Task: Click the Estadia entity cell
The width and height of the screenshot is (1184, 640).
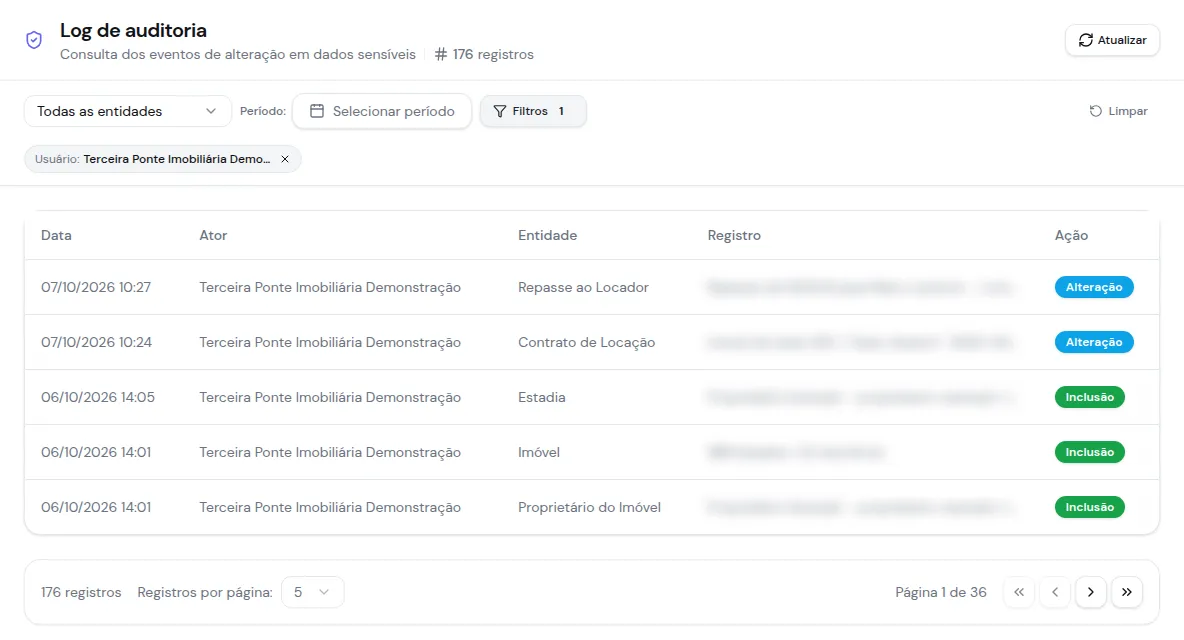Action: click(x=541, y=398)
